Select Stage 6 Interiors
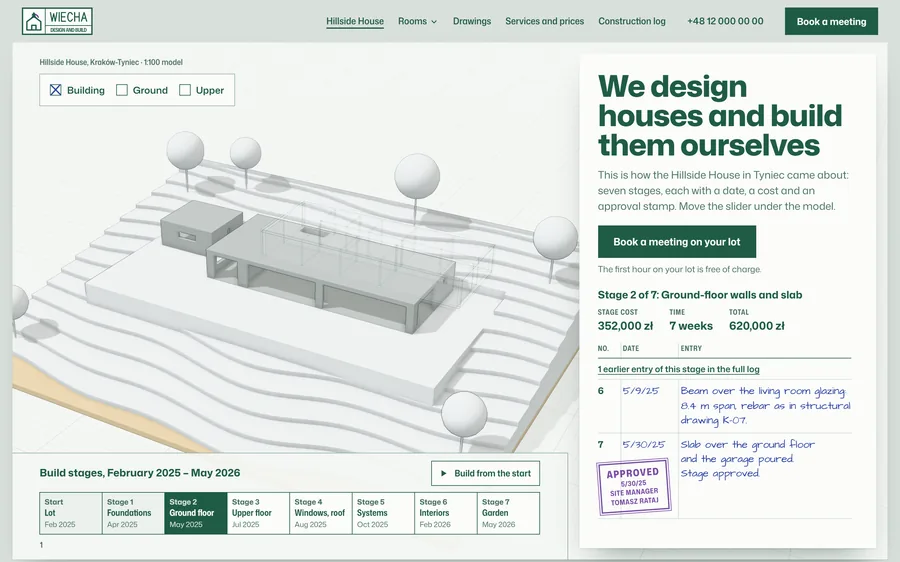This screenshot has height=562, width=900. coord(446,513)
